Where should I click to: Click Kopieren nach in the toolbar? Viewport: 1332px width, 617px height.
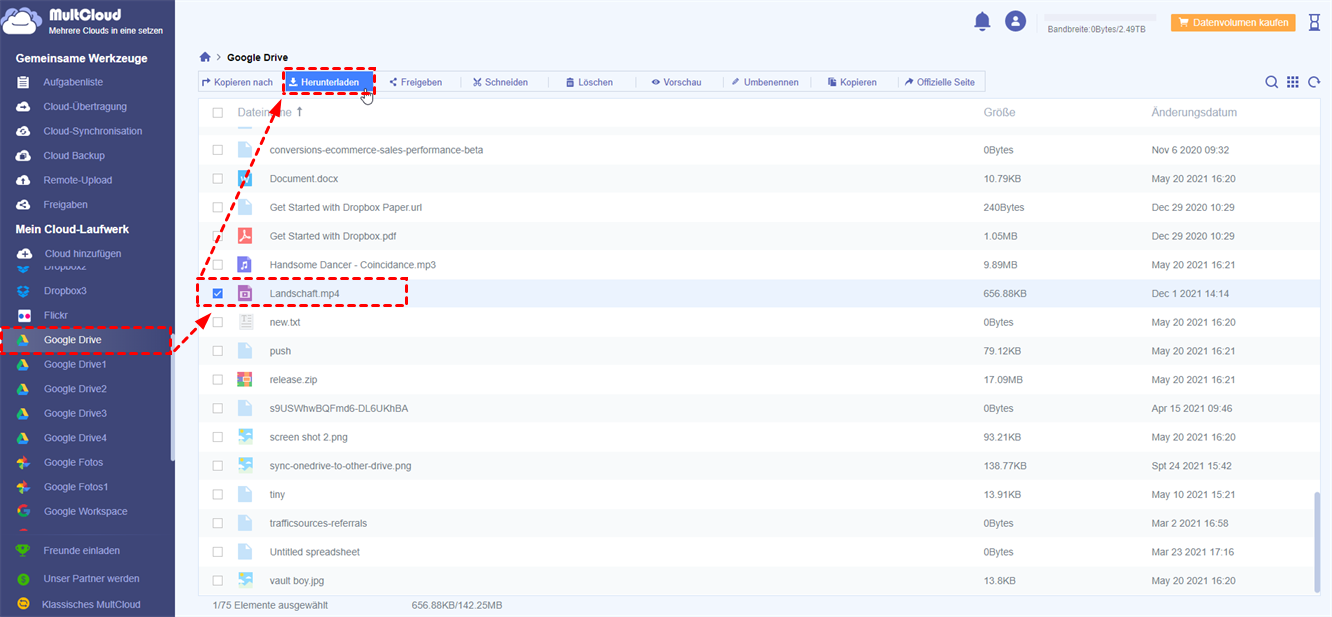[237, 82]
